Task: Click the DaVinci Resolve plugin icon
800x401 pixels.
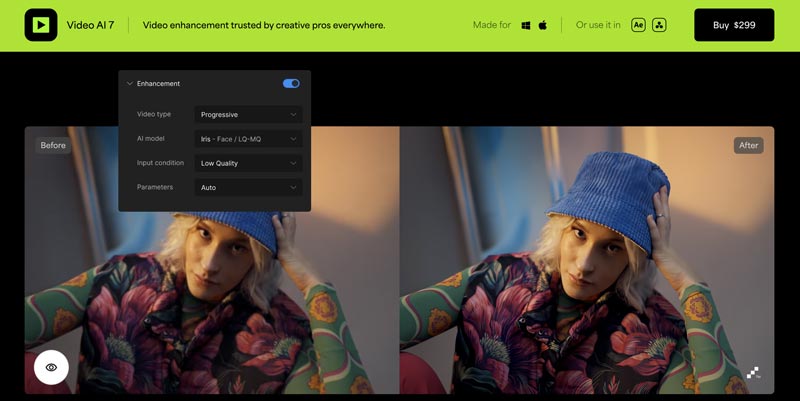Action: (x=659, y=25)
